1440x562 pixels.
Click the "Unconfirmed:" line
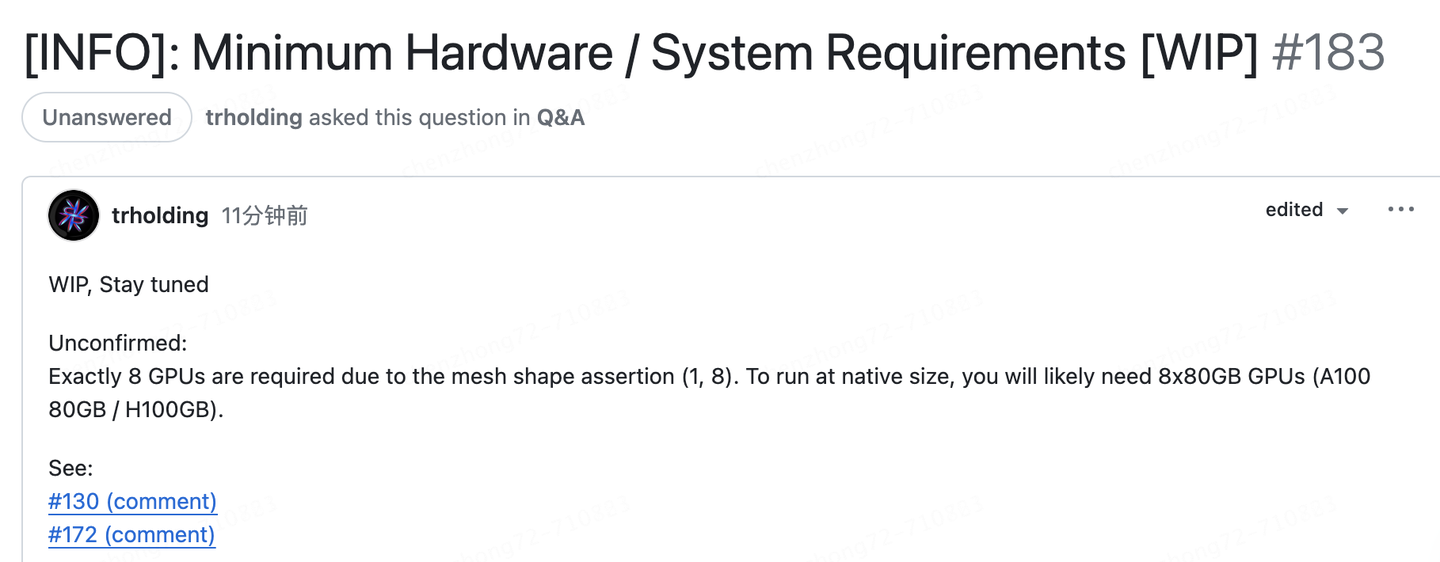(118, 344)
